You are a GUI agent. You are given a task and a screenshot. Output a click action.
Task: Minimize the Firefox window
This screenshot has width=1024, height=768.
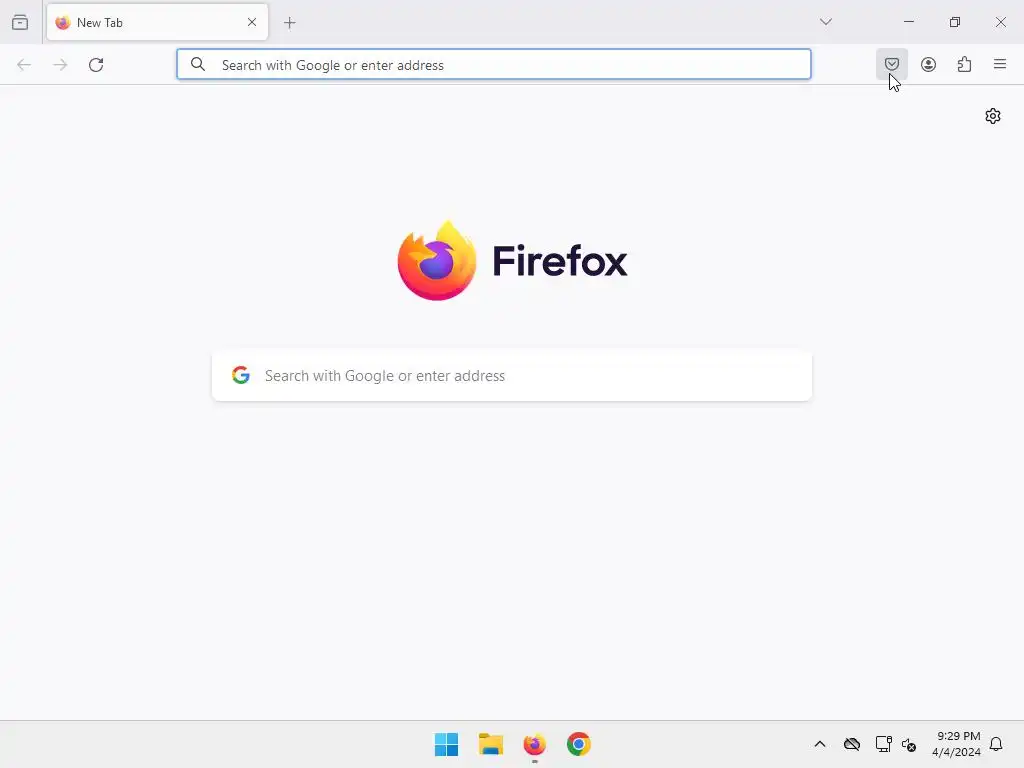pos(908,22)
